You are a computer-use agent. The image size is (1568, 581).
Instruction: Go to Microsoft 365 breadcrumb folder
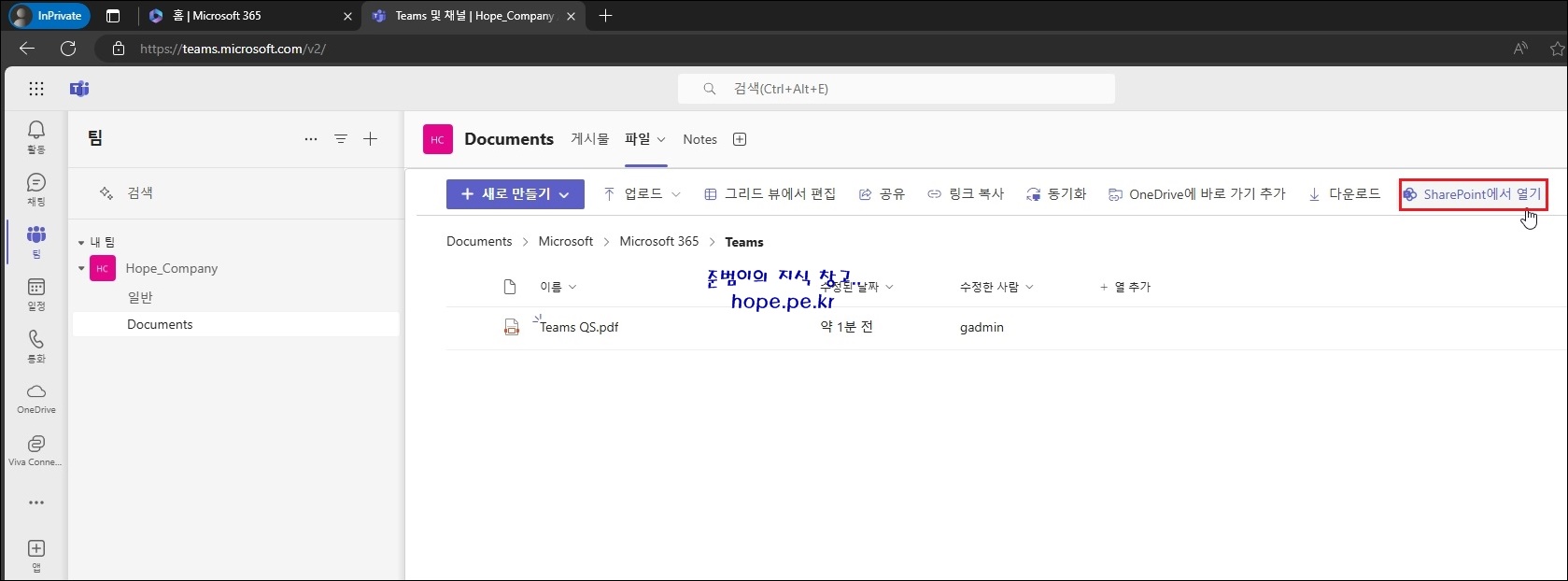coord(658,242)
